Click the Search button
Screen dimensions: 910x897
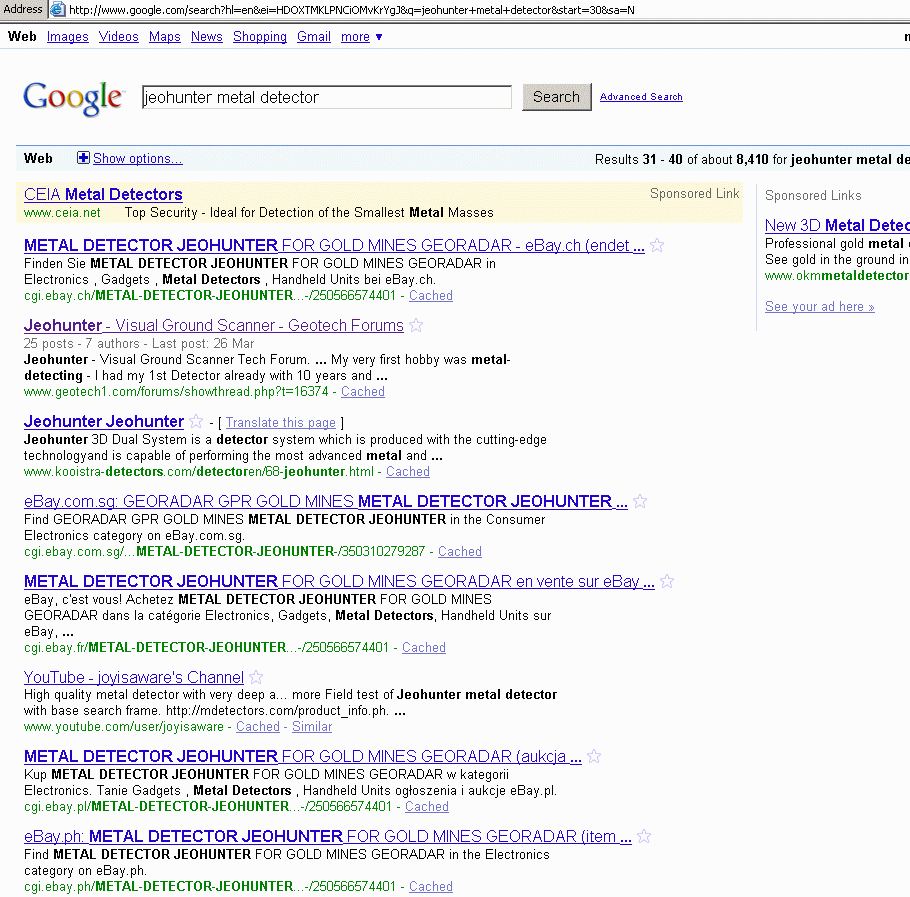tap(557, 97)
